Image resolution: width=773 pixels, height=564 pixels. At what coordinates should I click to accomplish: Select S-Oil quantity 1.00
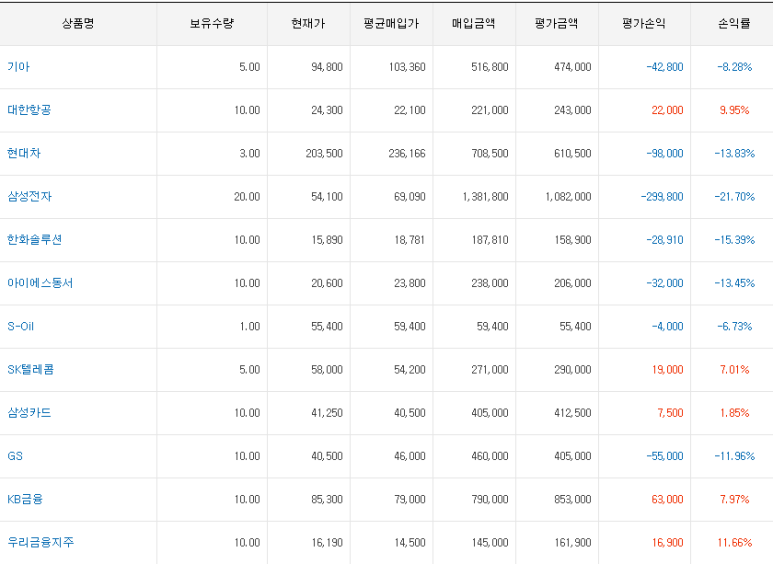click(x=250, y=326)
